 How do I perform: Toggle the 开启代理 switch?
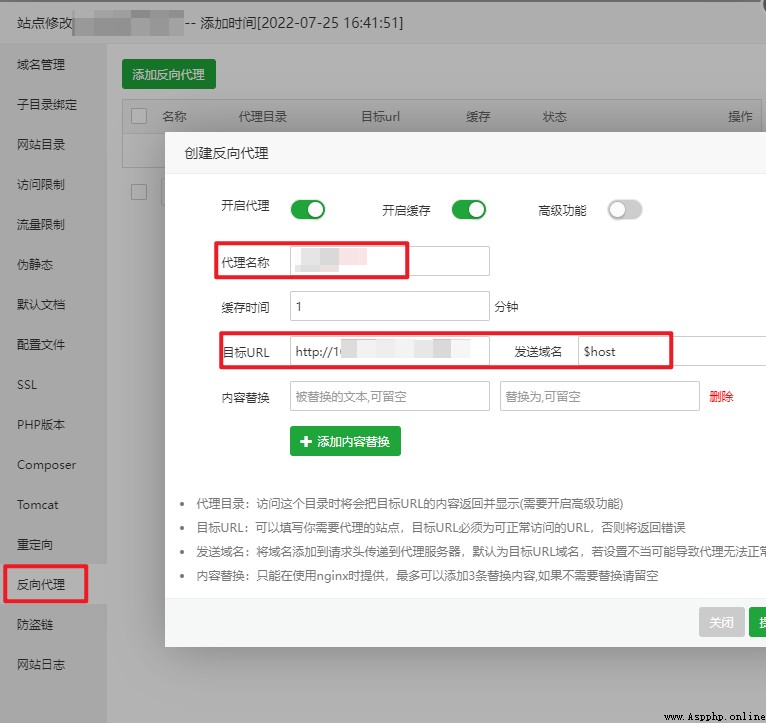[307, 210]
